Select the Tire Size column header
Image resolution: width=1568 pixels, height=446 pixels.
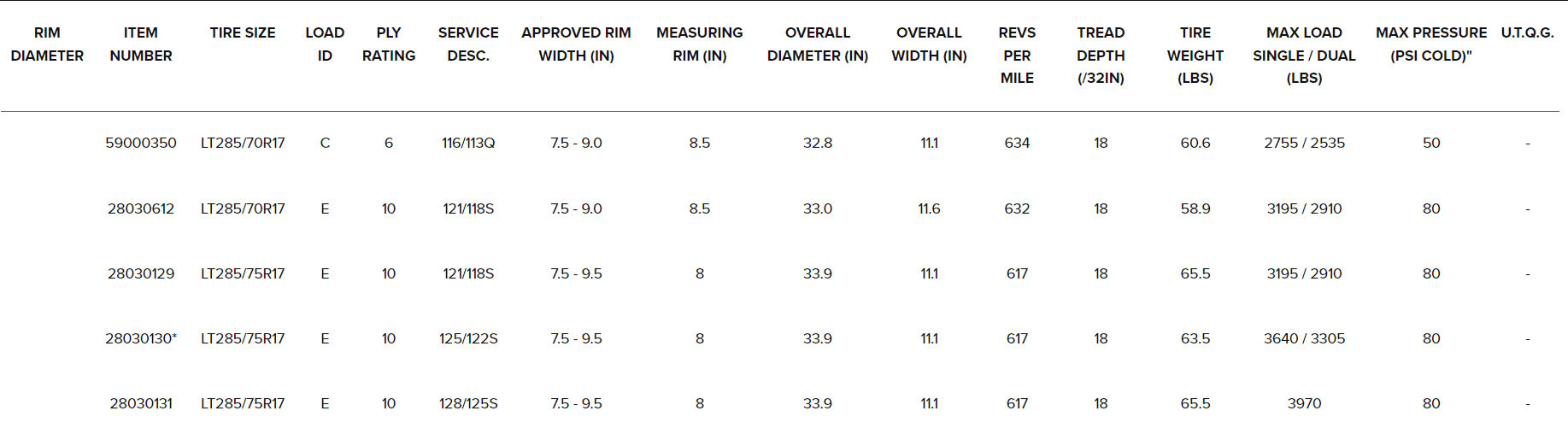243,33
